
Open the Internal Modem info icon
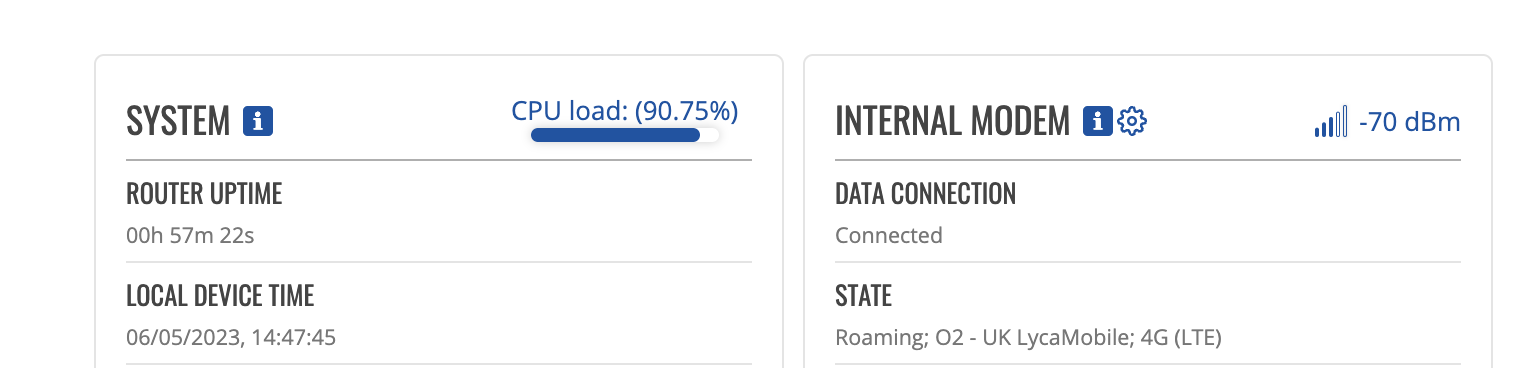tap(1098, 121)
